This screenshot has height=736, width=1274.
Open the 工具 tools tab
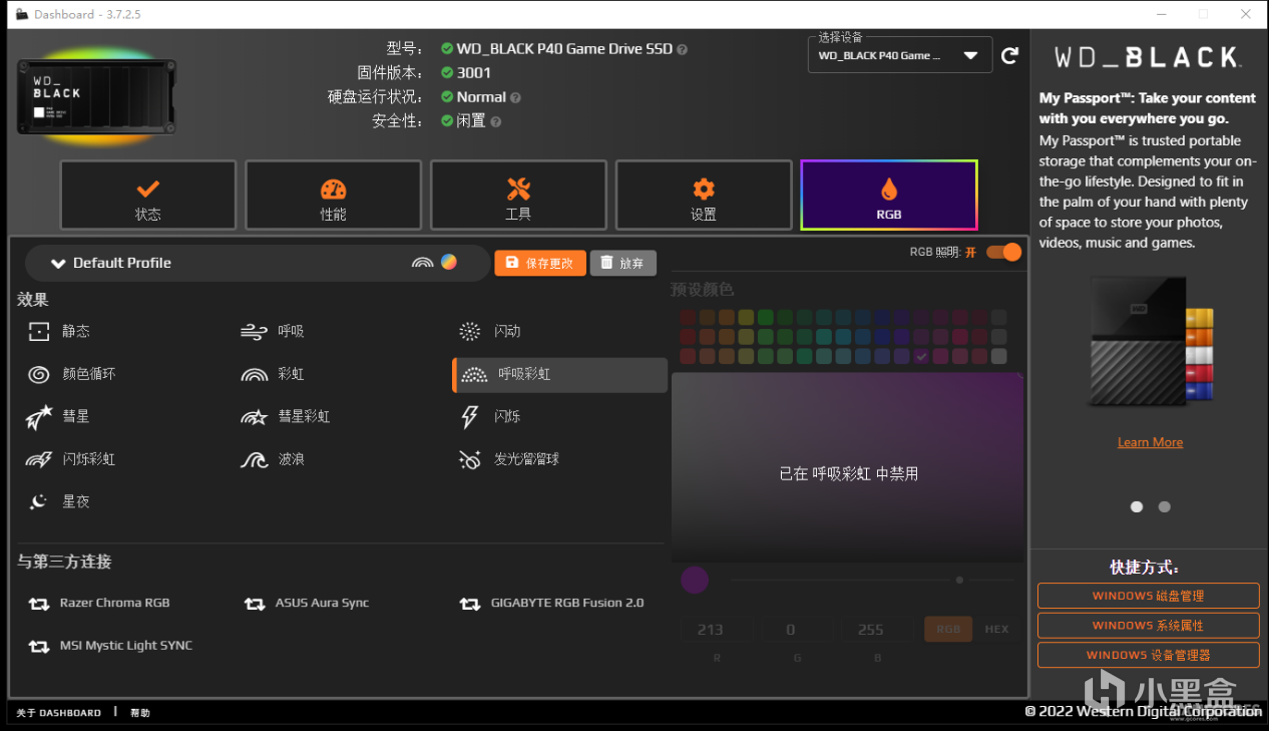pos(518,196)
